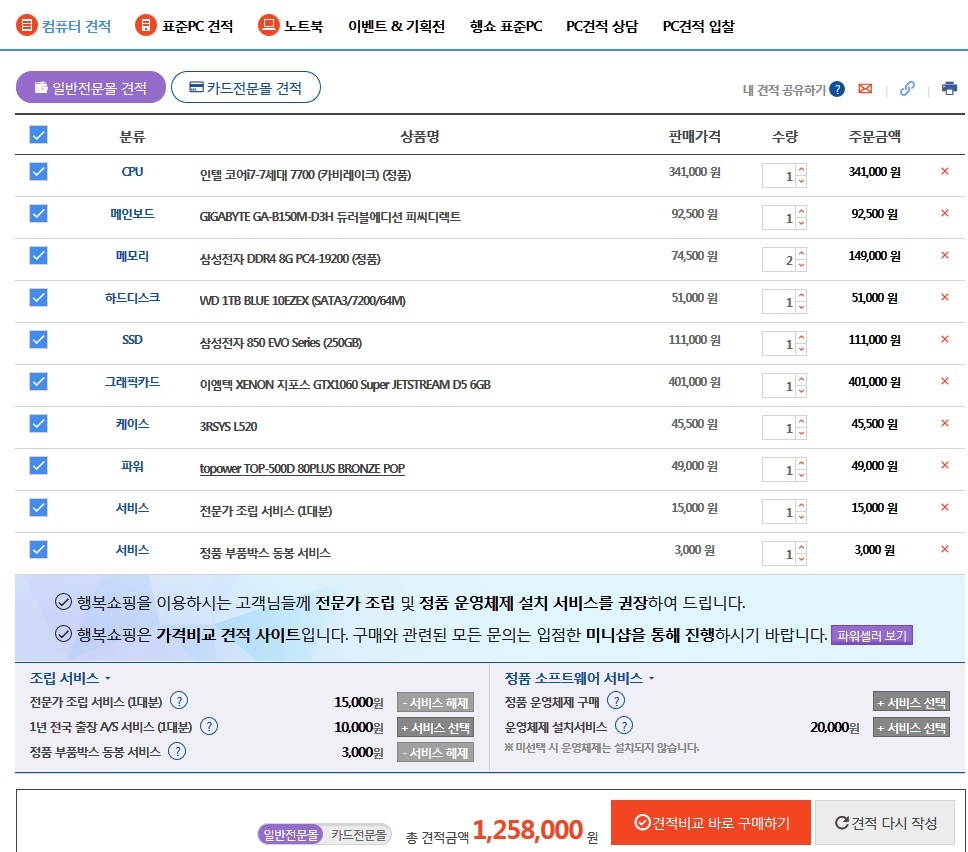968x852 pixels.
Task: Delete the 그래픽카드 item using red X
Action: 944,382
